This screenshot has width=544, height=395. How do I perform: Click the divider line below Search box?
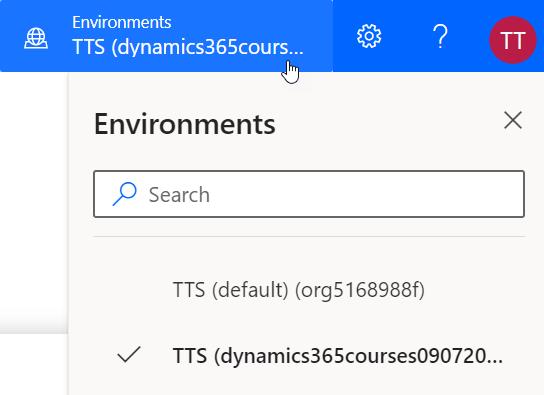click(x=309, y=237)
